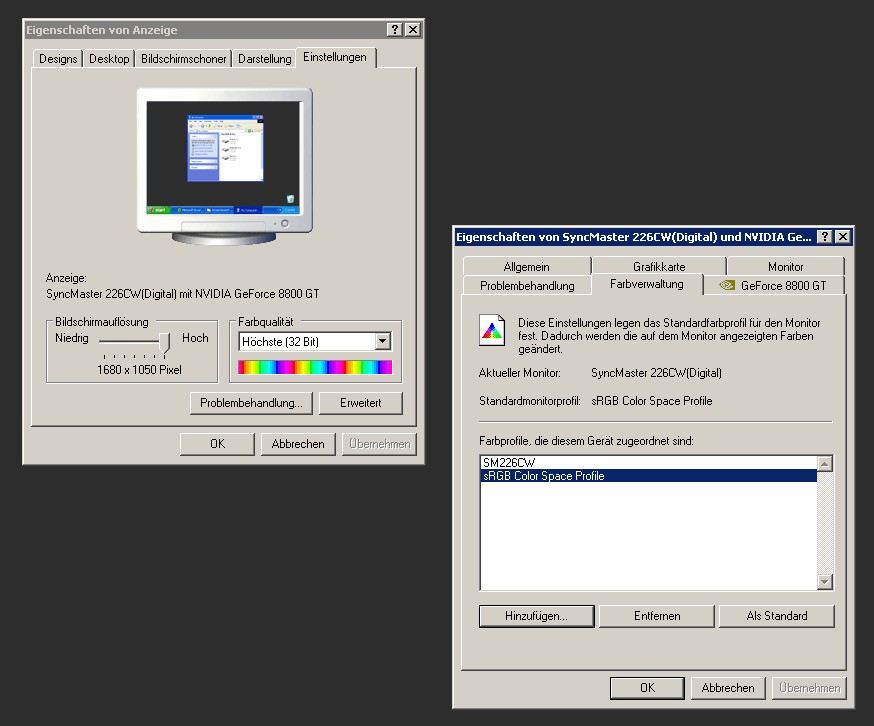Switch to the Bildschirmschoner tab

coord(184,59)
